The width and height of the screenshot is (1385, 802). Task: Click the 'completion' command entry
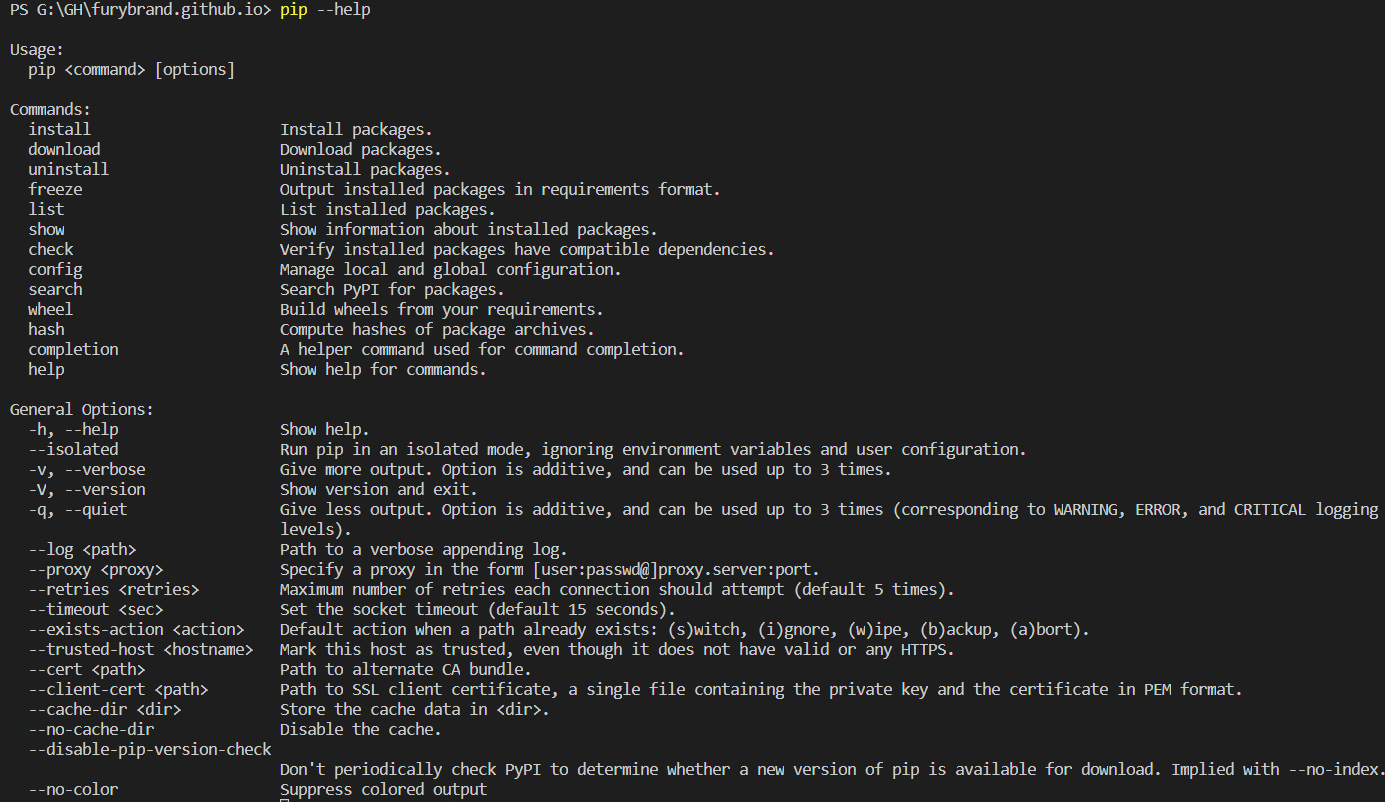pos(73,349)
